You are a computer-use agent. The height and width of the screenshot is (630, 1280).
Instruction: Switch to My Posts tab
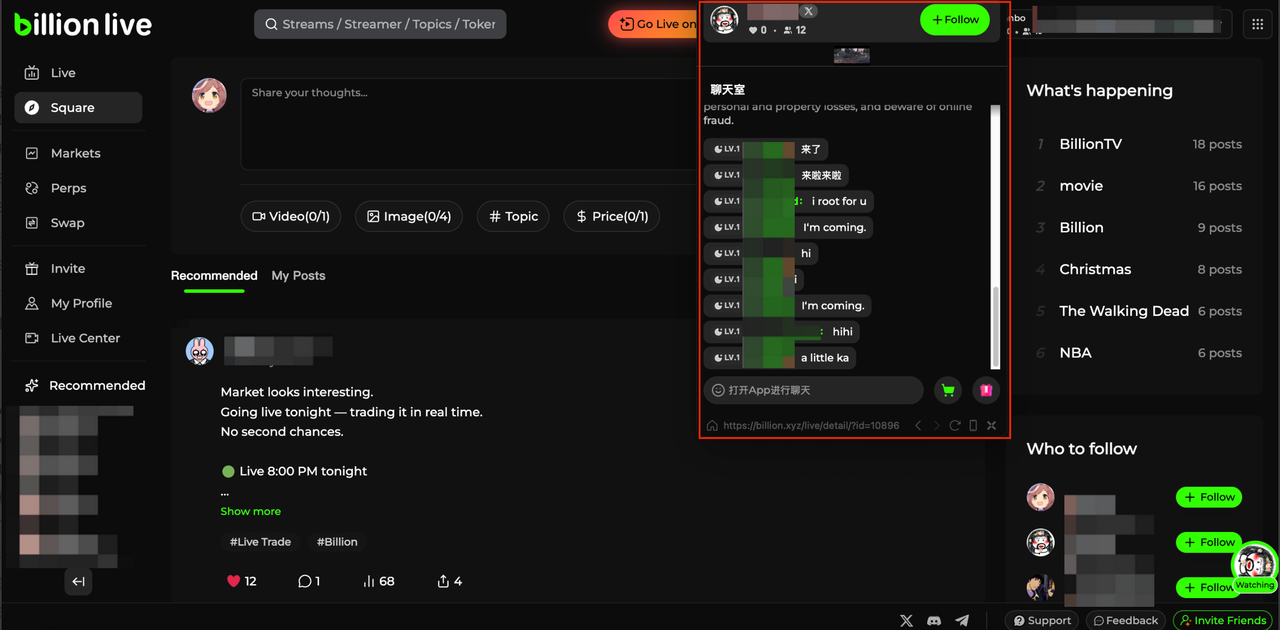pos(298,276)
